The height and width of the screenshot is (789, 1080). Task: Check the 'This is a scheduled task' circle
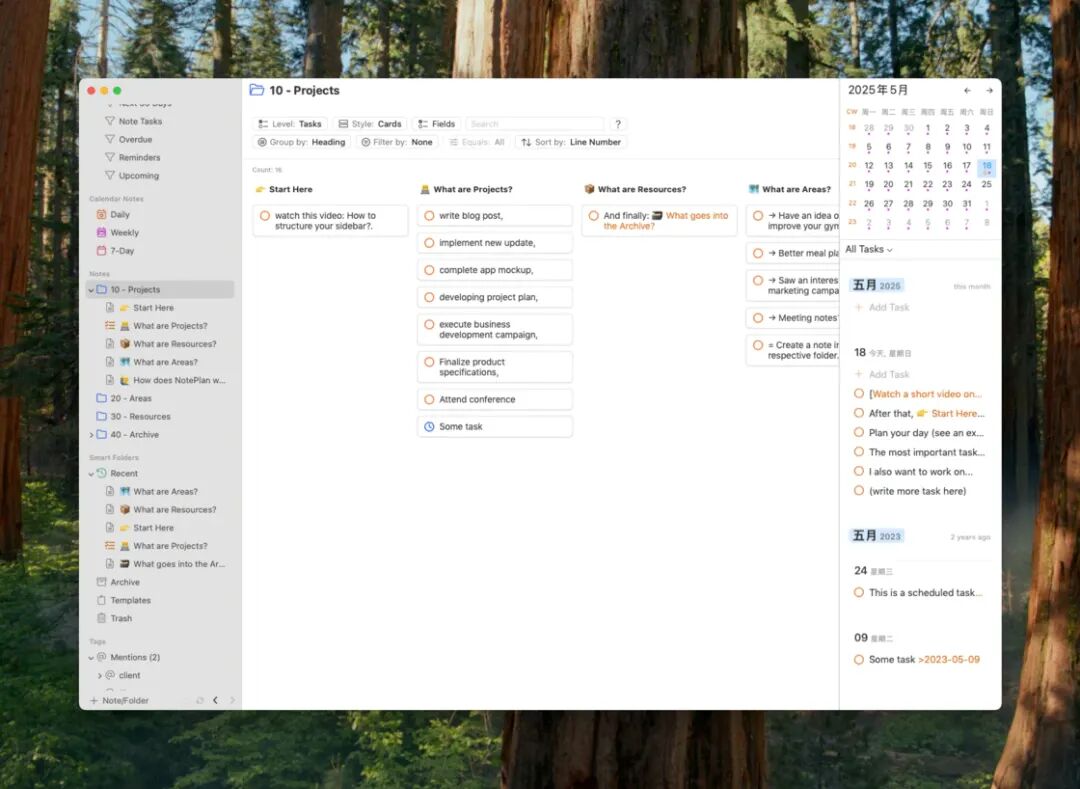coord(859,592)
